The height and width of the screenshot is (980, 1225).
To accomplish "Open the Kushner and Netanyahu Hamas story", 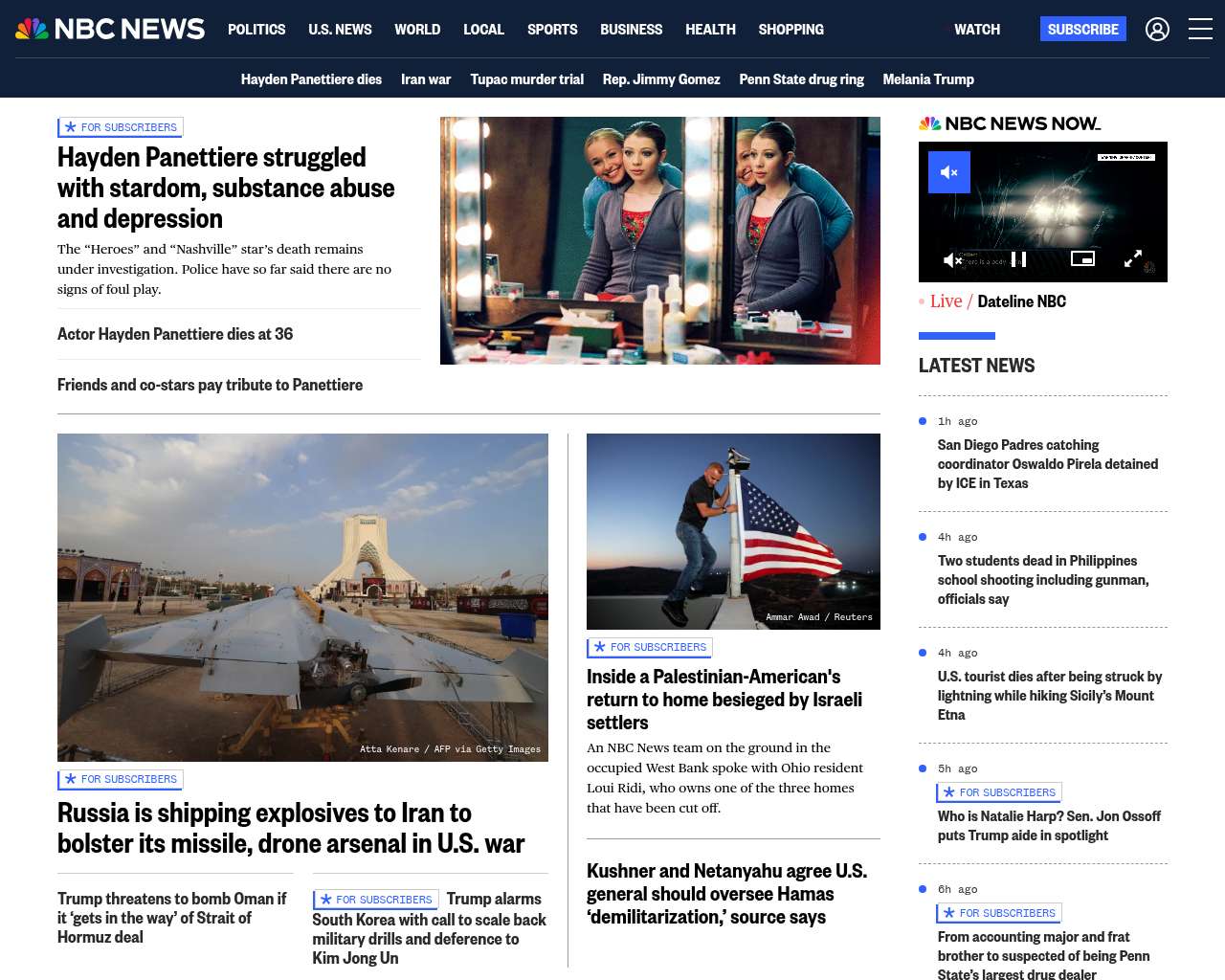I will pos(727,894).
